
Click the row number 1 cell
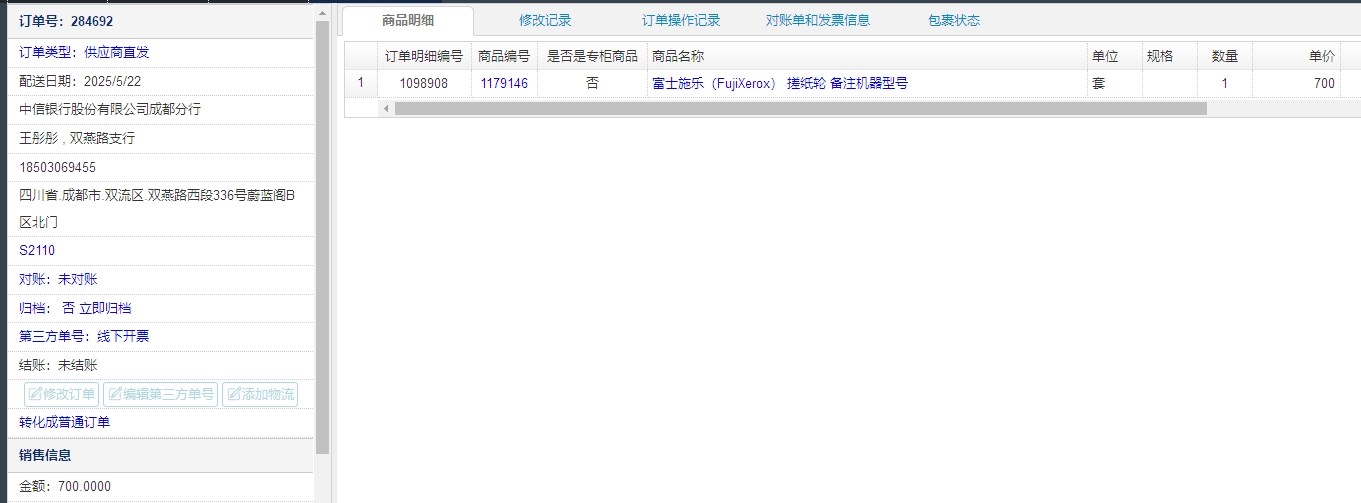pos(361,84)
